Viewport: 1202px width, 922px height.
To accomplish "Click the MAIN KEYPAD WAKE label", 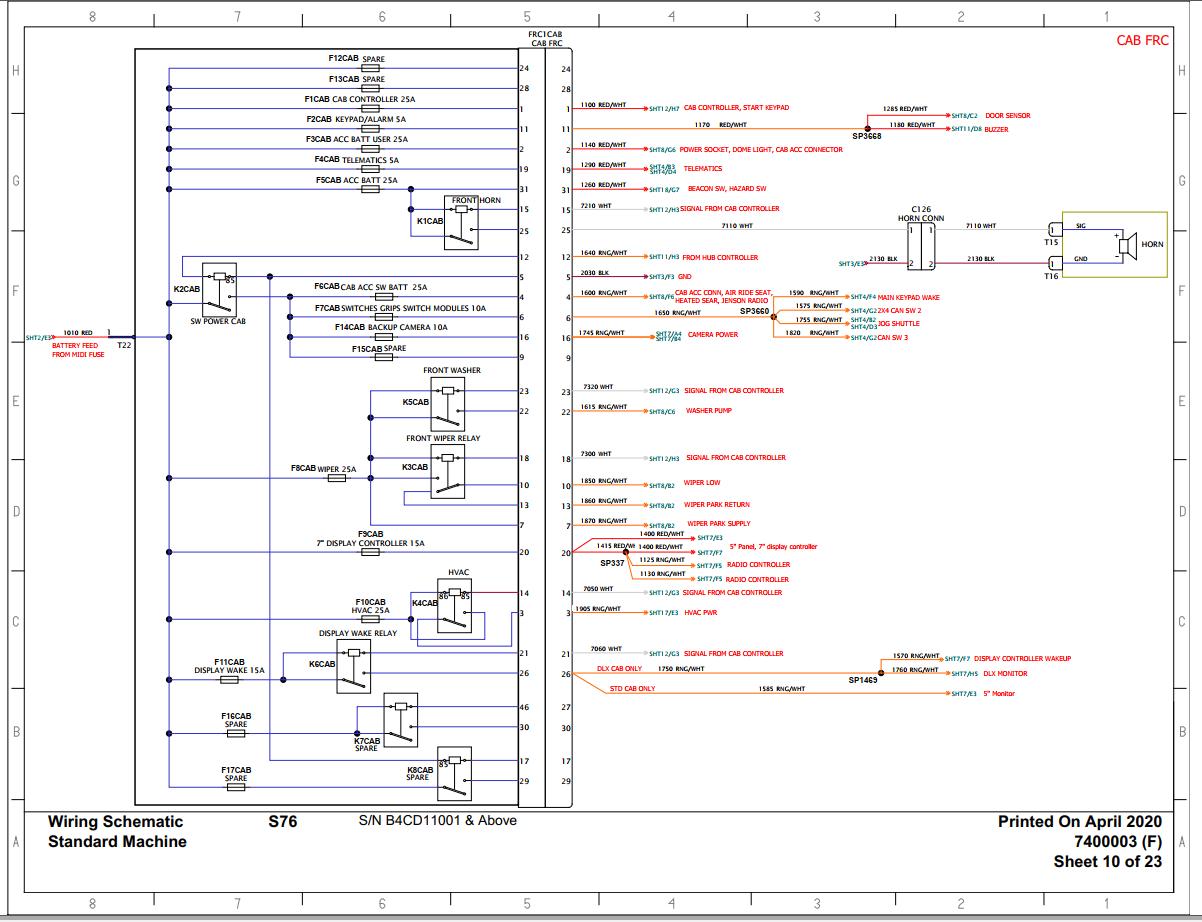I will tap(909, 298).
